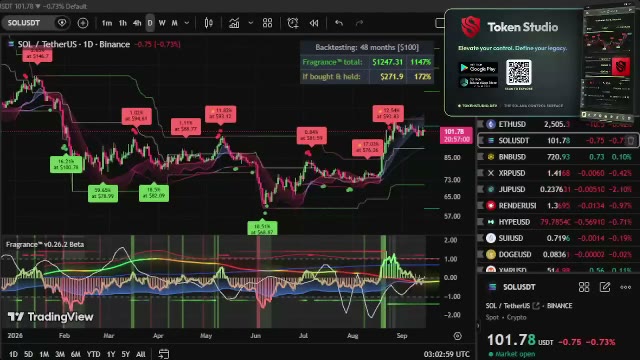Toggle the ETHUSD watchlist flag

[x=480, y=124]
